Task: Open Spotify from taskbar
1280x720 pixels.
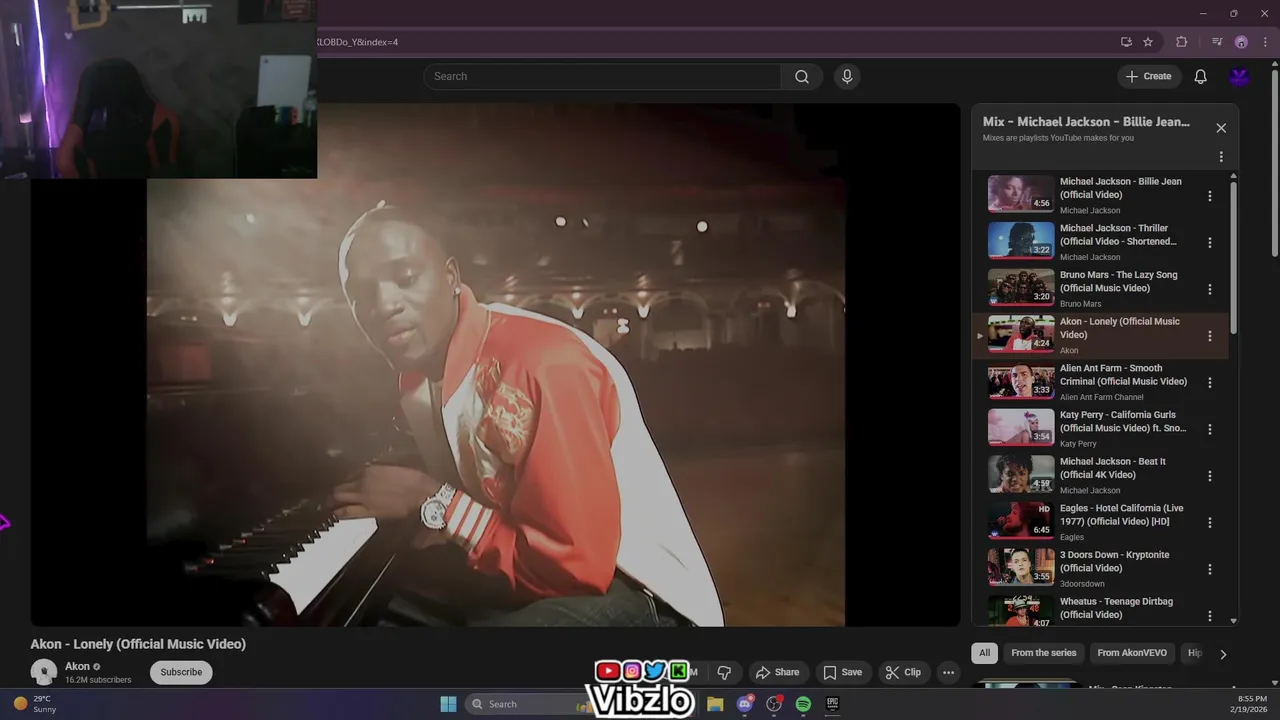Action: click(803, 704)
